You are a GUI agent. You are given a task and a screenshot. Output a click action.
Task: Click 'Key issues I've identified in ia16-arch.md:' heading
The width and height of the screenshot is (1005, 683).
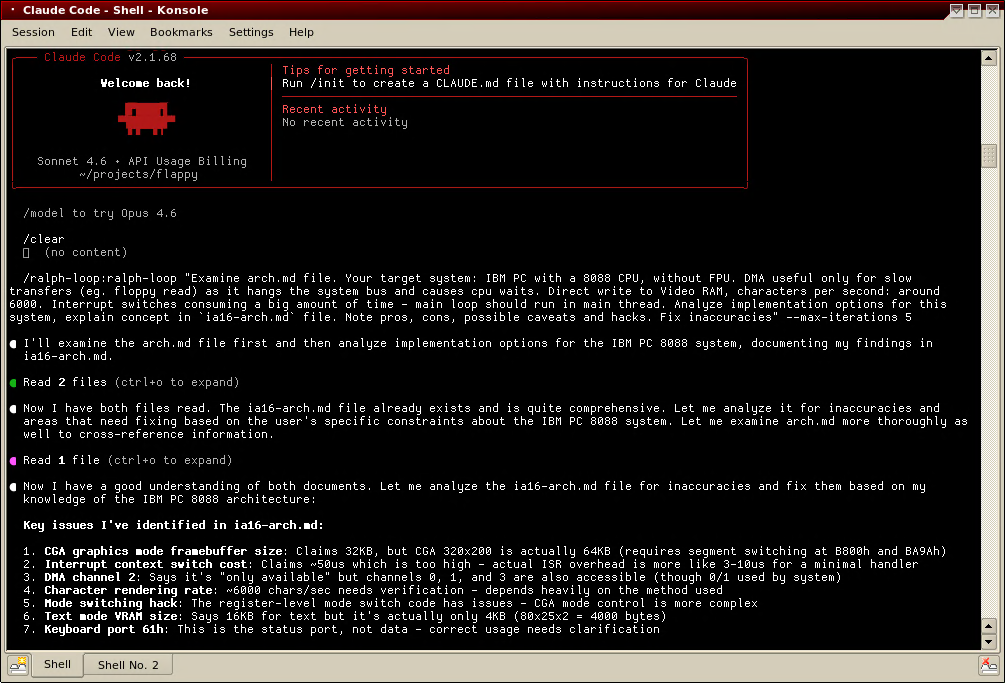click(x=173, y=525)
